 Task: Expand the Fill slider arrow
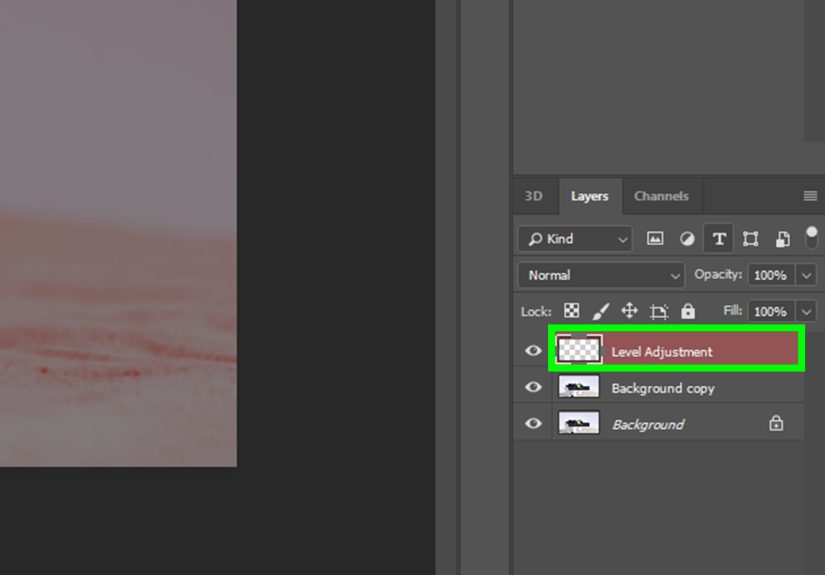(806, 311)
